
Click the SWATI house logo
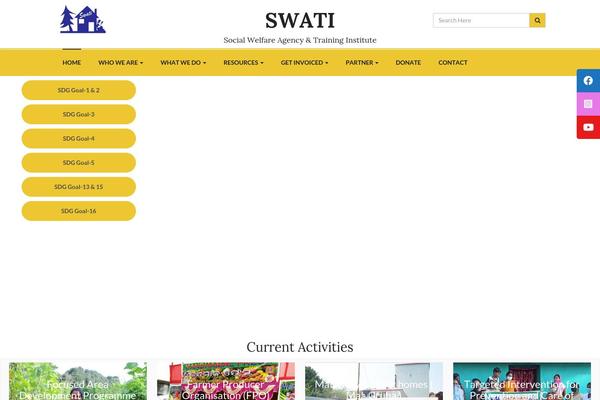(x=83, y=20)
